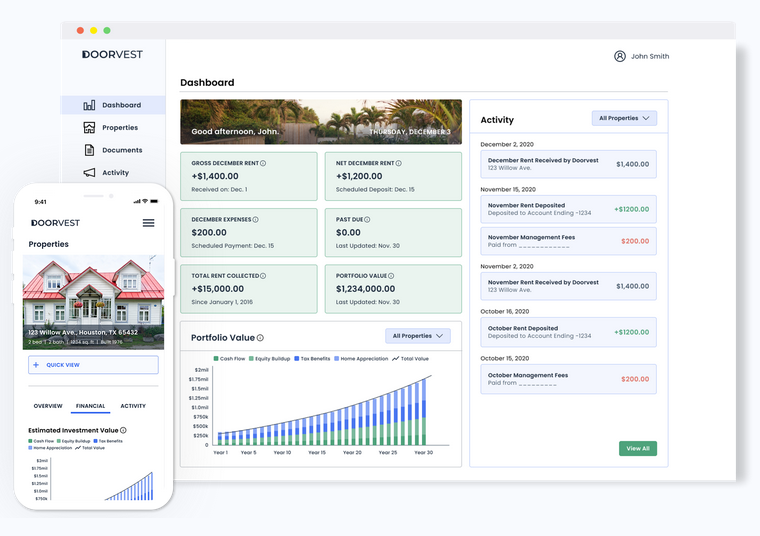
Task: Click the Net December Rent amount +$1,200.00
Action: point(359,176)
